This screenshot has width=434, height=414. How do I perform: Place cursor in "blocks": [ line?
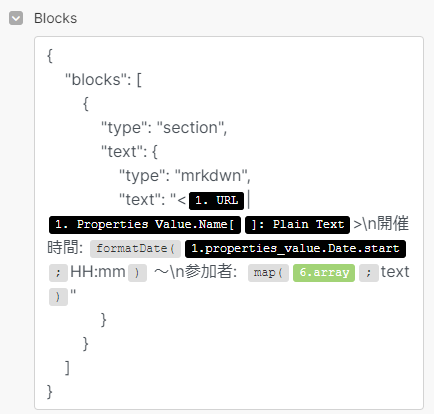pos(103,80)
